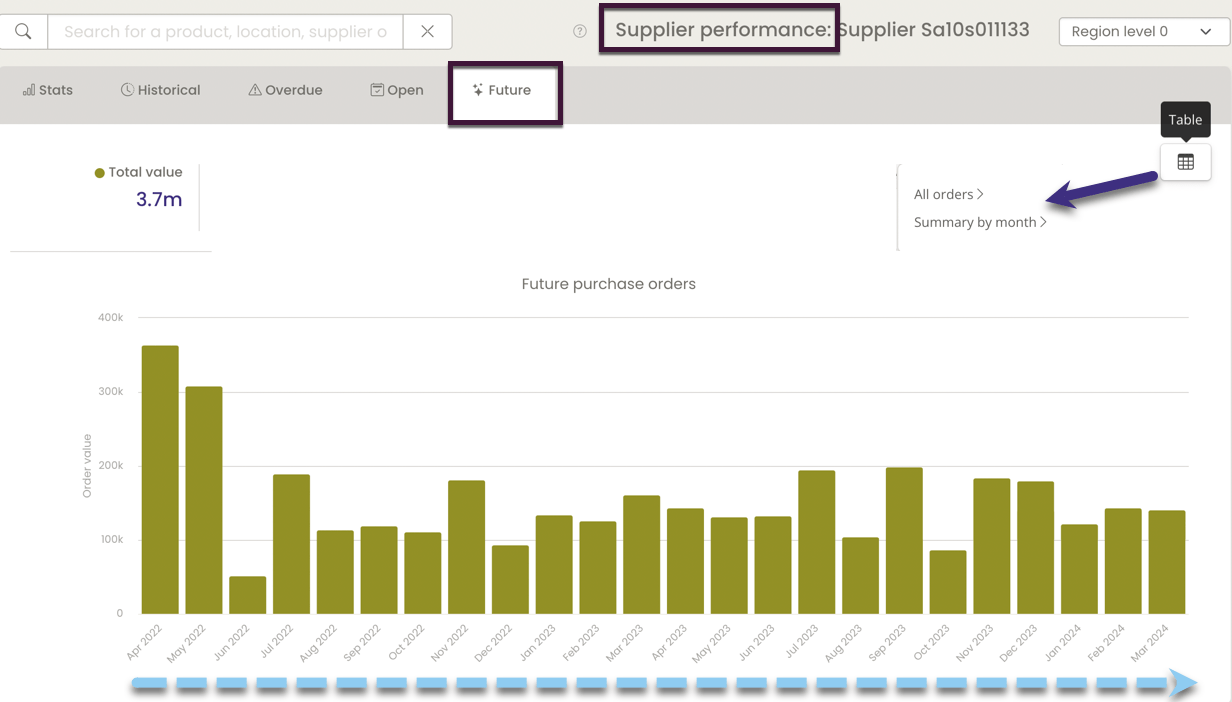Click the Sep 2023 bar
The image size is (1232, 702).
tap(904, 541)
